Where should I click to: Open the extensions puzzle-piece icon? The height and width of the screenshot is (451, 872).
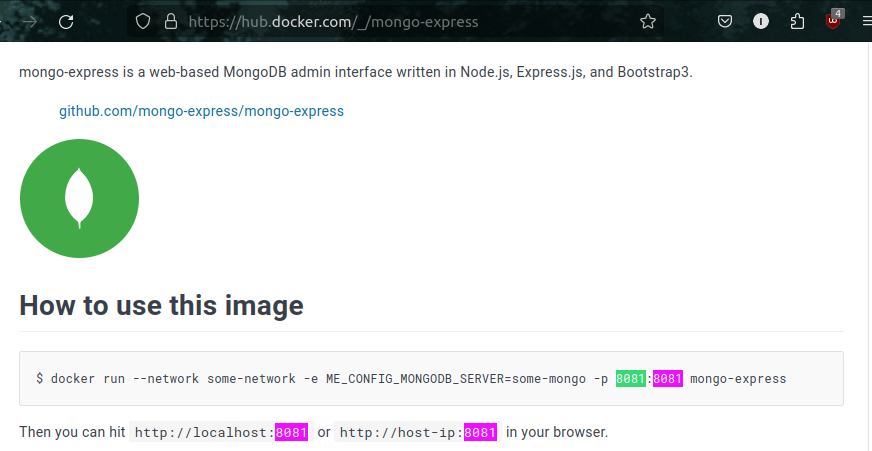pos(797,22)
